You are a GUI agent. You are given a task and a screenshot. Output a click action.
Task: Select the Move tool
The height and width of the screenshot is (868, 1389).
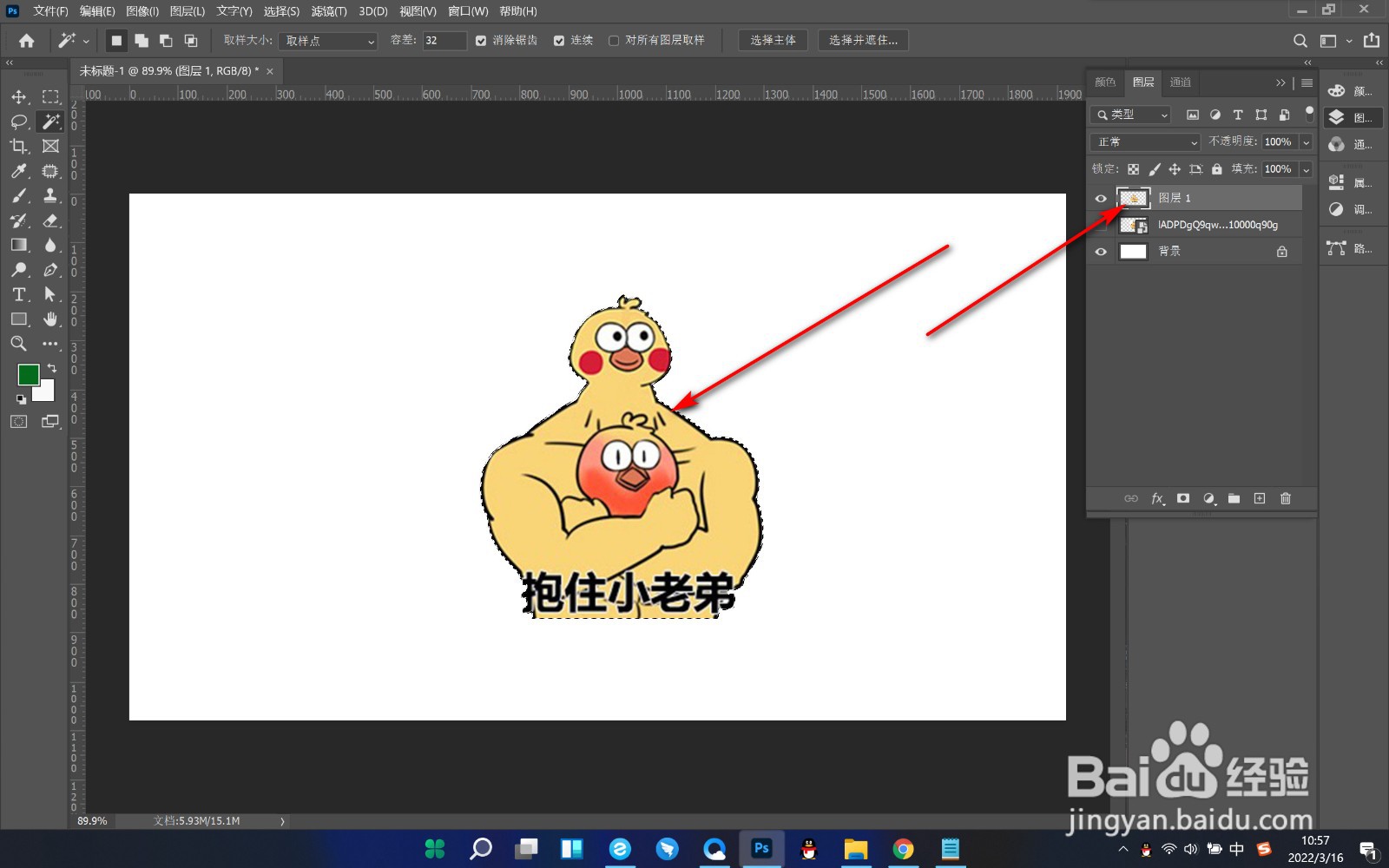(x=19, y=96)
